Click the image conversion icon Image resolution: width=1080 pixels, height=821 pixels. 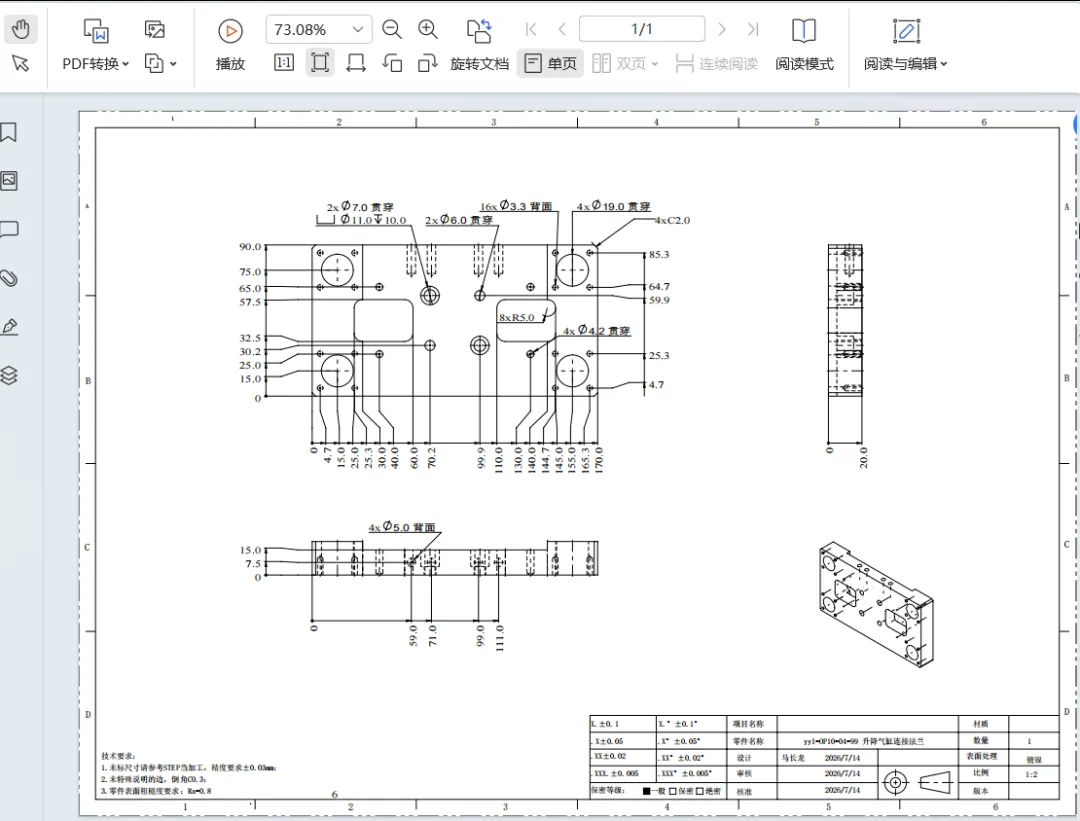tap(154, 29)
